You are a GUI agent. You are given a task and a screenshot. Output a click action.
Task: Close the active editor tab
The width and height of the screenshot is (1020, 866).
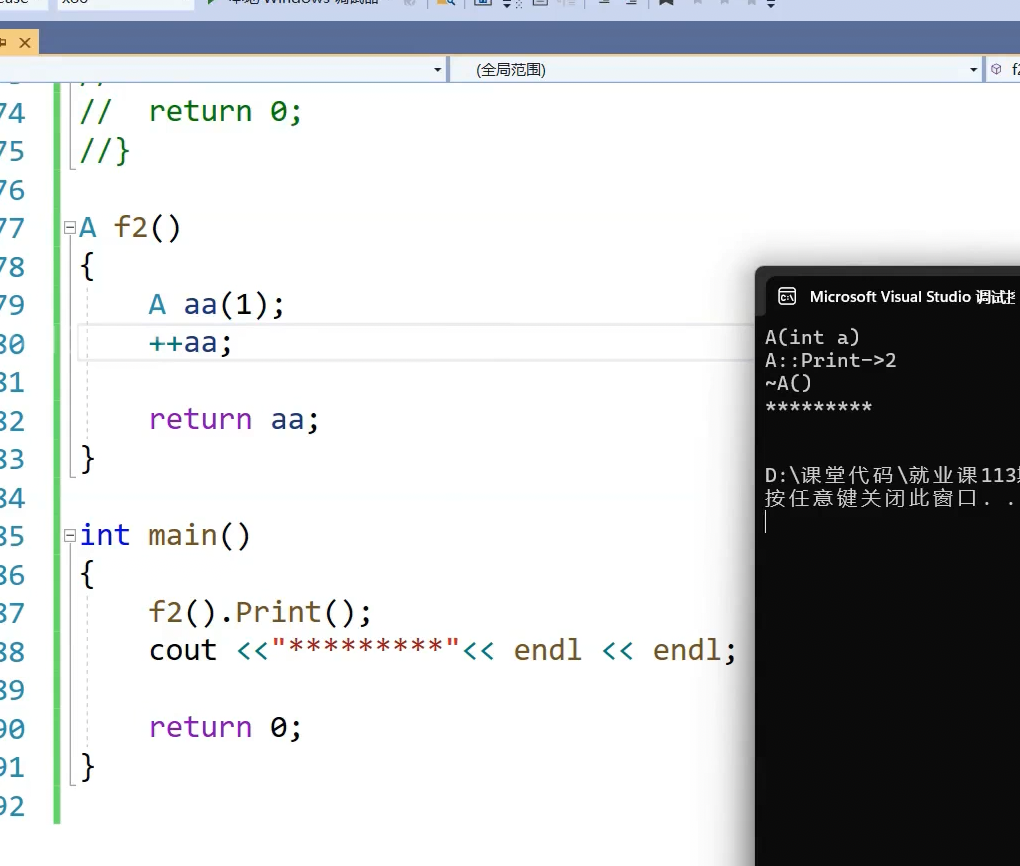(x=25, y=43)
